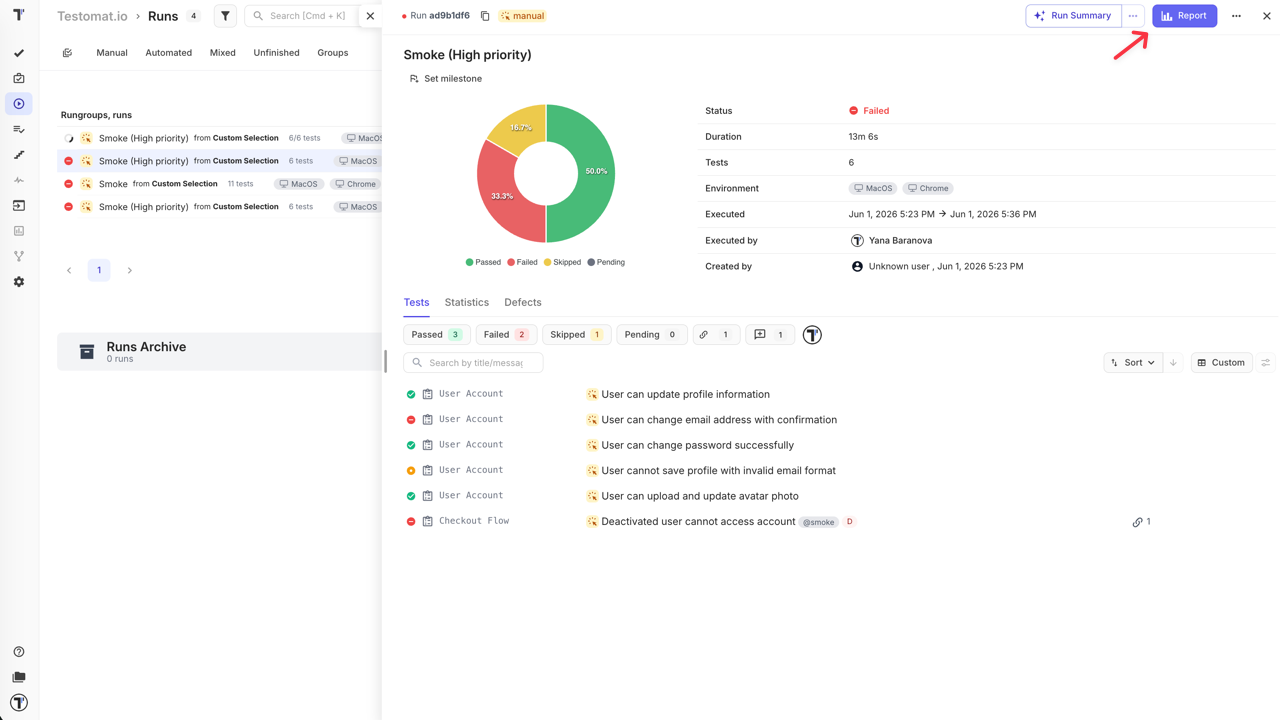
Task: Click the @smoke tag on Deactivated user test
Action: 819,522
